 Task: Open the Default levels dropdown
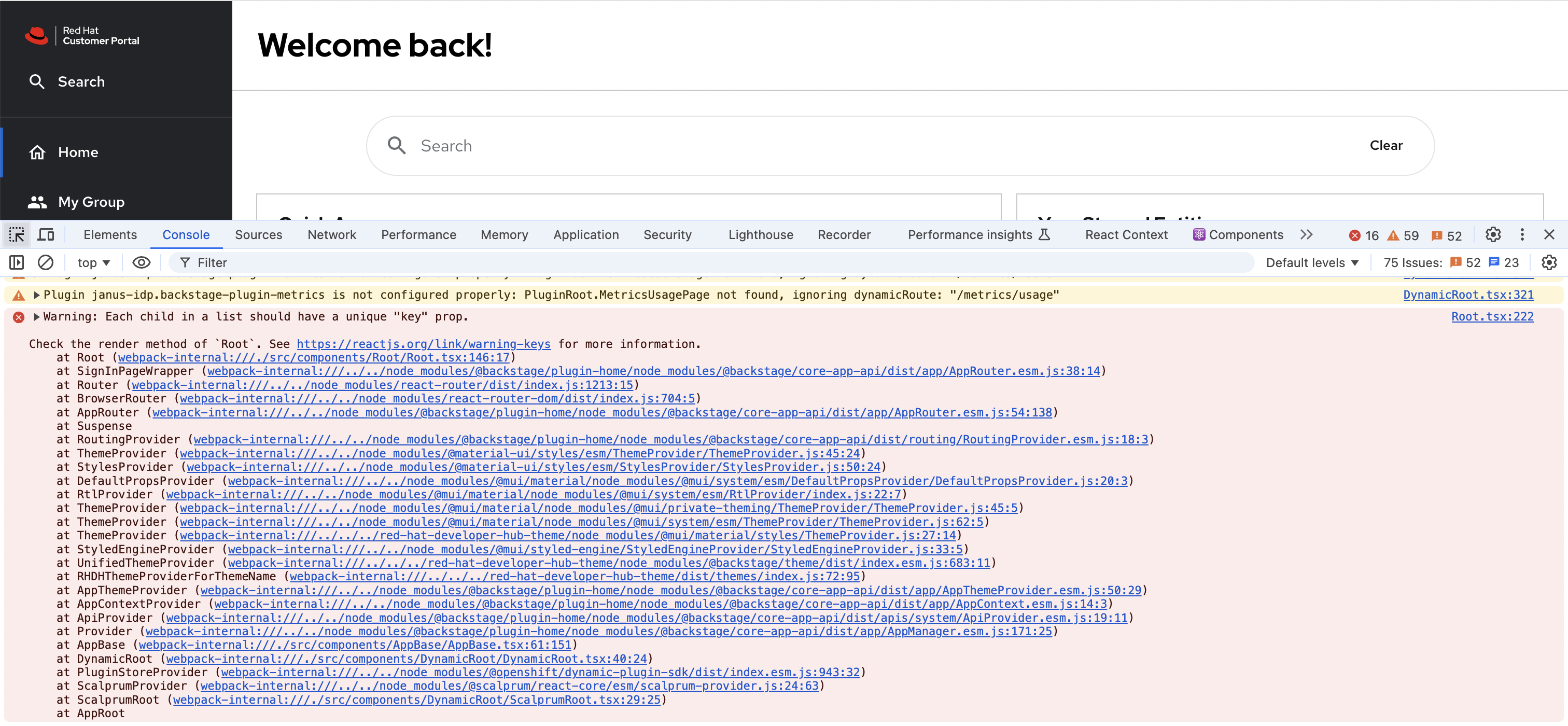(1312, 262)
